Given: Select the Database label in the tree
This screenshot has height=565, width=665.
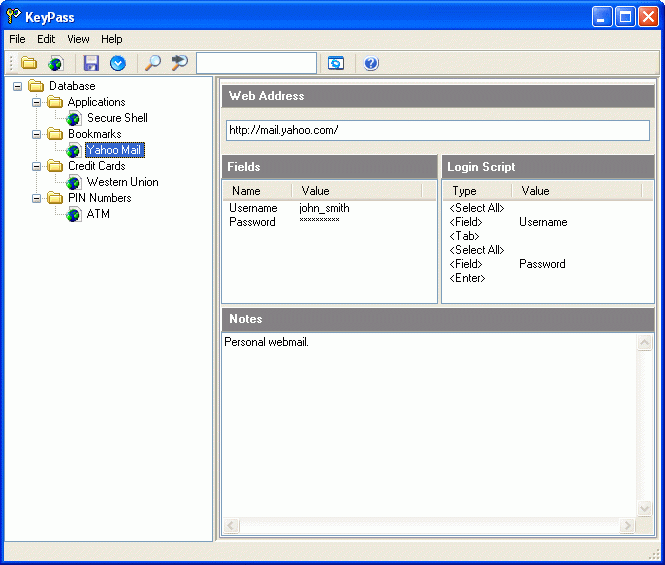Looking at the screenshot, I should coord(72,86).
